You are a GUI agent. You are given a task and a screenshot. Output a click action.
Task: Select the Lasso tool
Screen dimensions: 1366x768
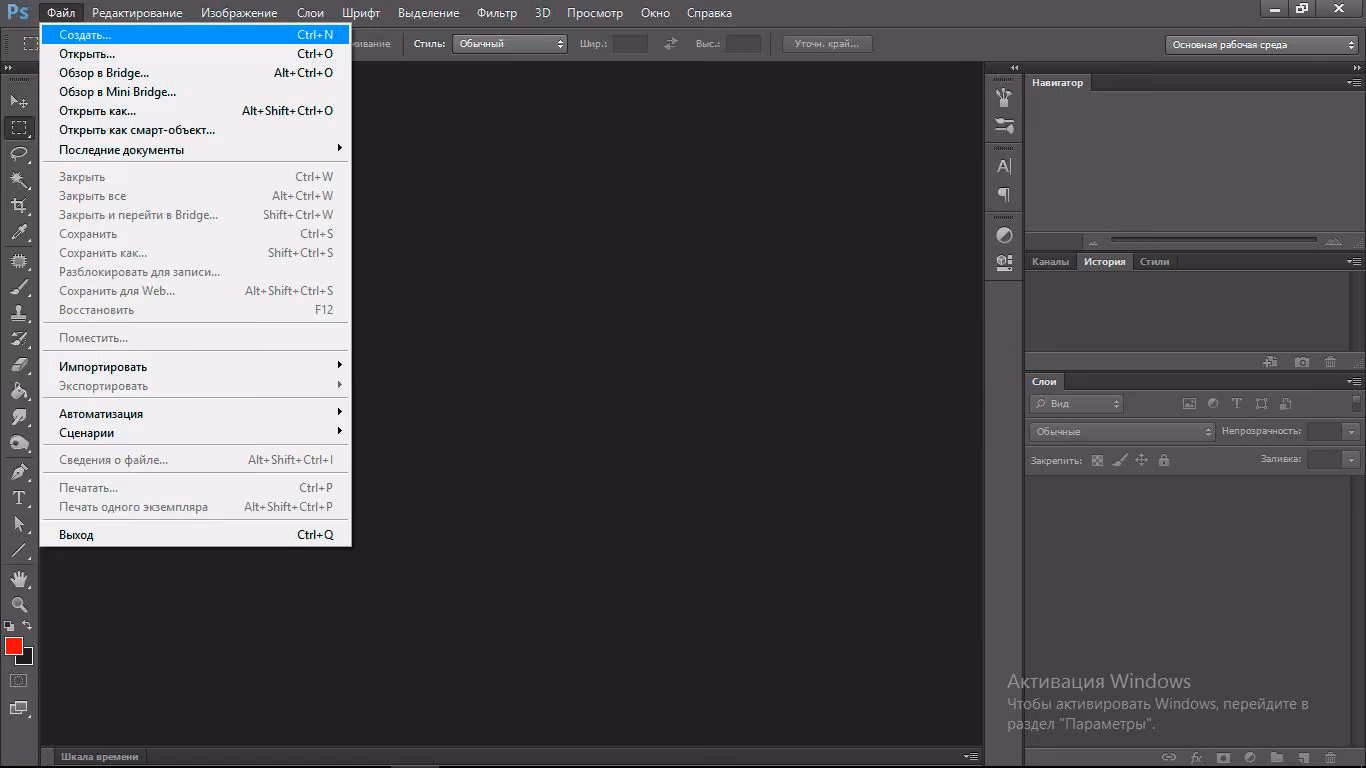pos(19,154)
